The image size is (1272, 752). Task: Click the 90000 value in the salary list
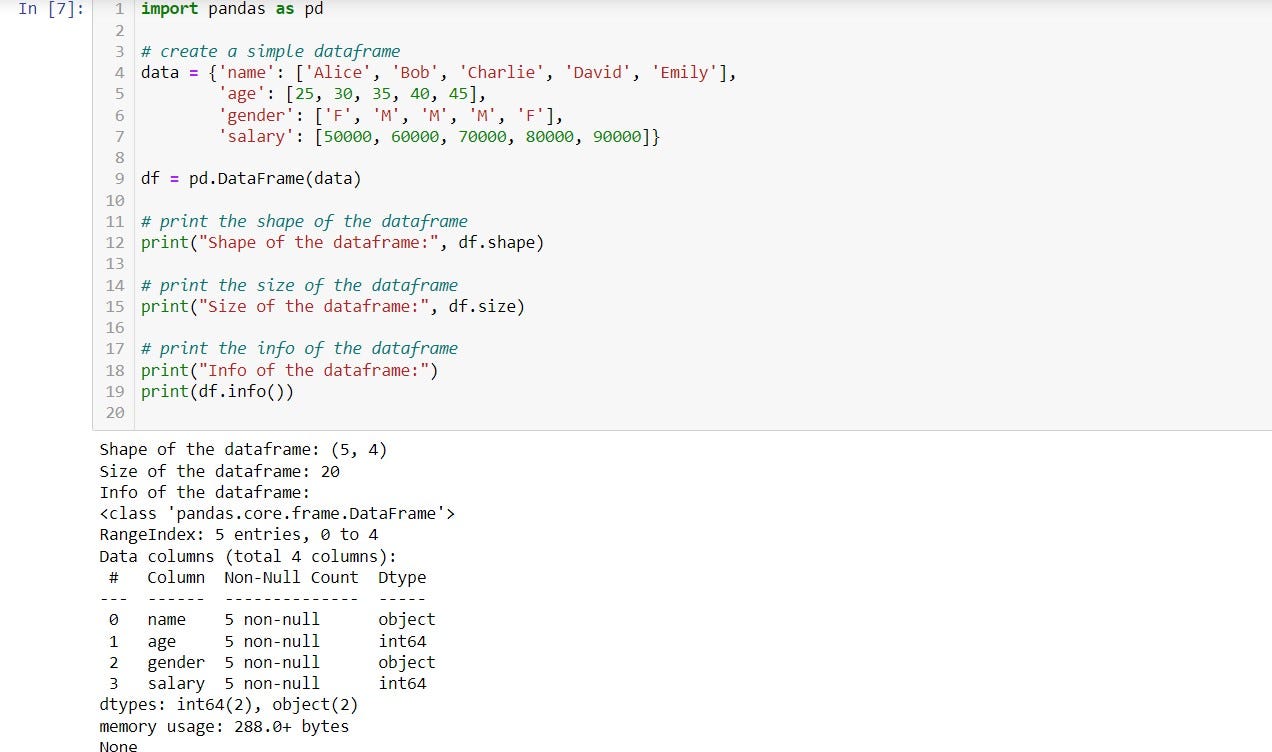(617, 136)
